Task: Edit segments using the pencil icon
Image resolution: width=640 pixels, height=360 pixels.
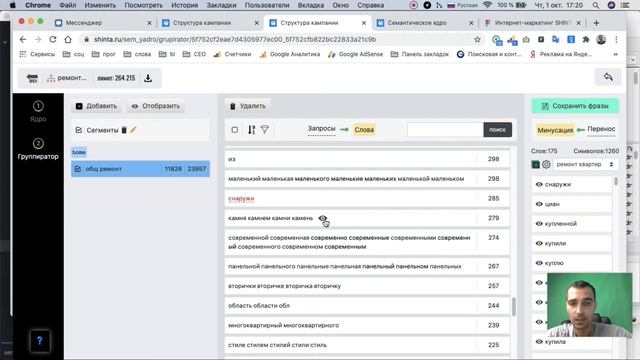Action: tap(133, 130)
